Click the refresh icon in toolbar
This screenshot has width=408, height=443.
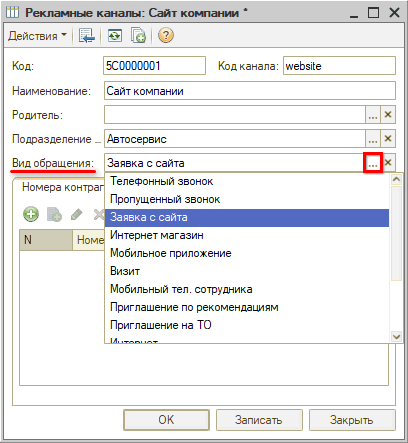point(114,35)
